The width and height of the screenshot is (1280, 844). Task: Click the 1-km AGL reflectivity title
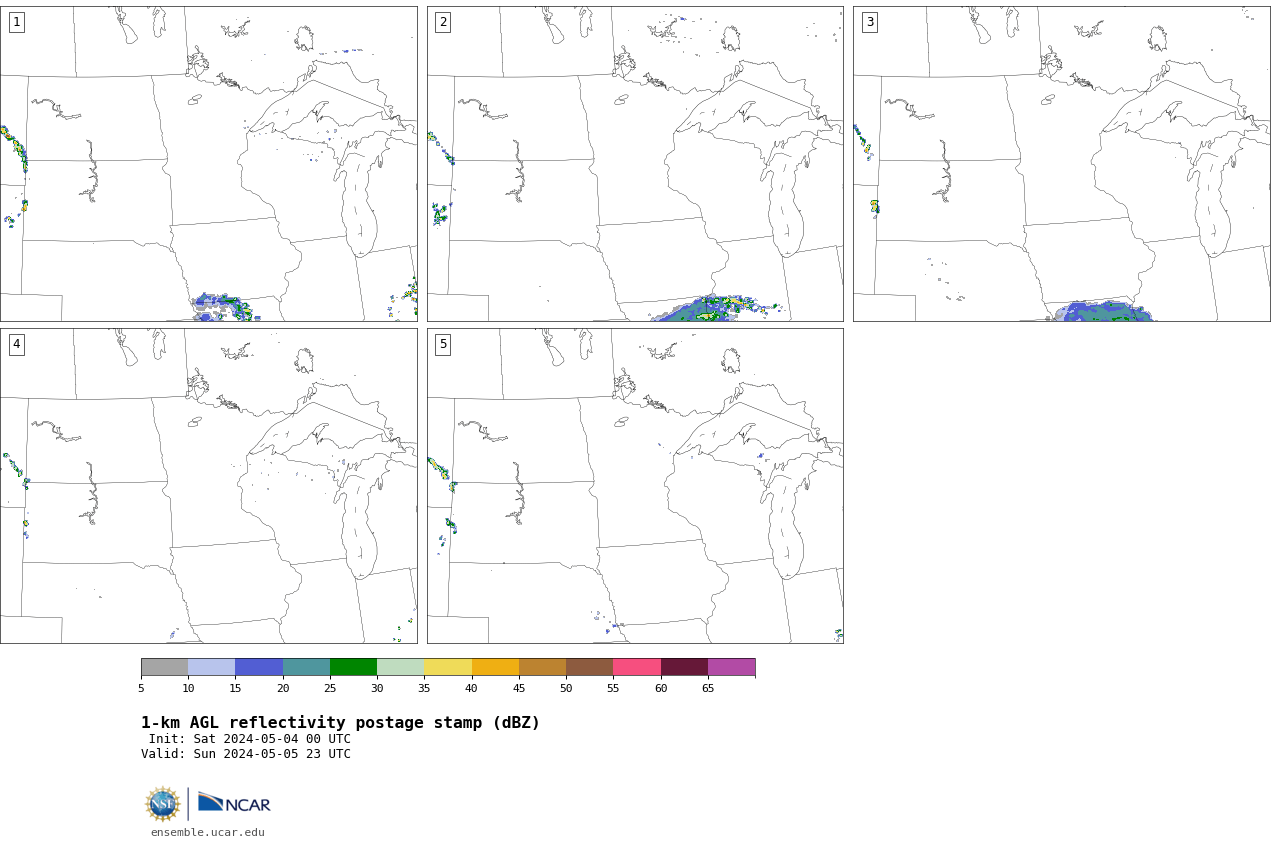pyautogui.click(x=340, y=723)
